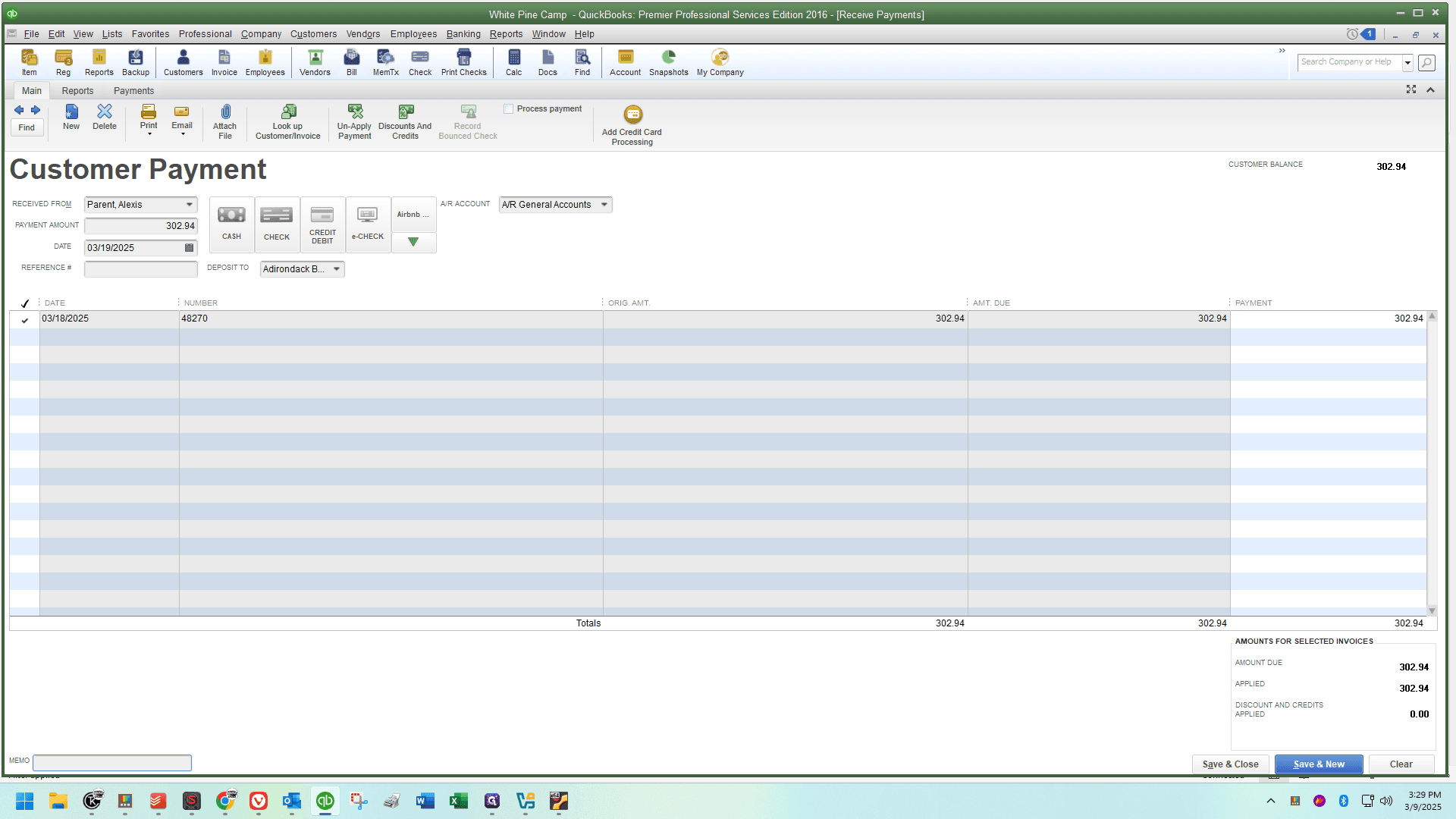The height and width of the screenshot is (819, 1456).
Task: Clear the payment form
Action: 1401,764
